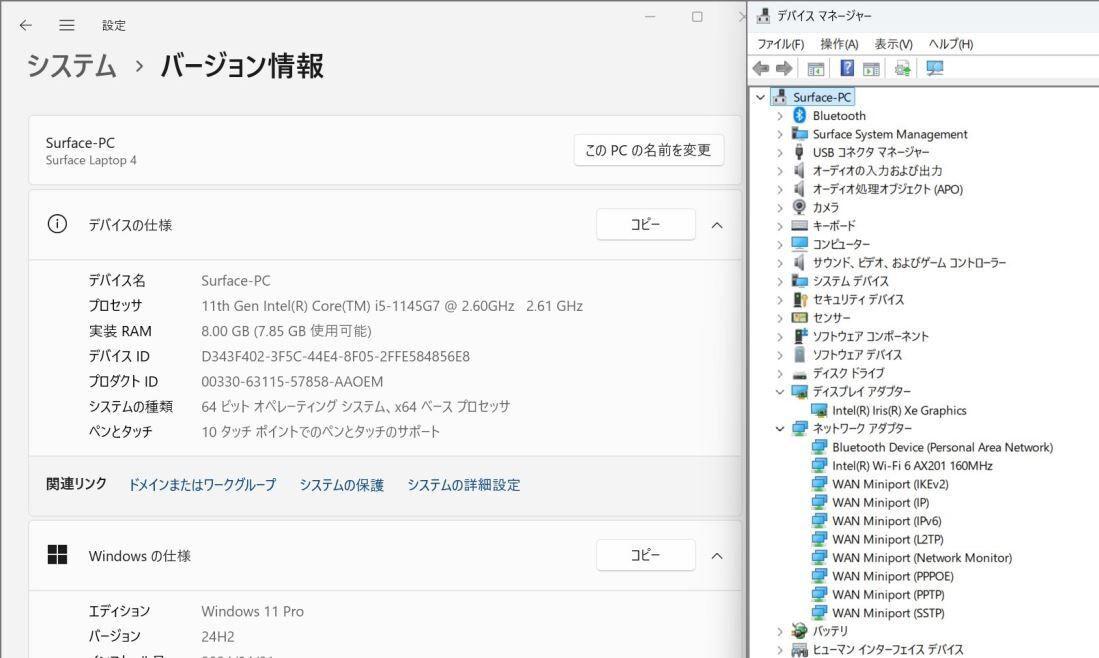Click the update driver toolbar icon in Device Manager
Image resolution: width=1099 pixels, height=658 pixels.
pyautogui.click(x=902, y=68)
